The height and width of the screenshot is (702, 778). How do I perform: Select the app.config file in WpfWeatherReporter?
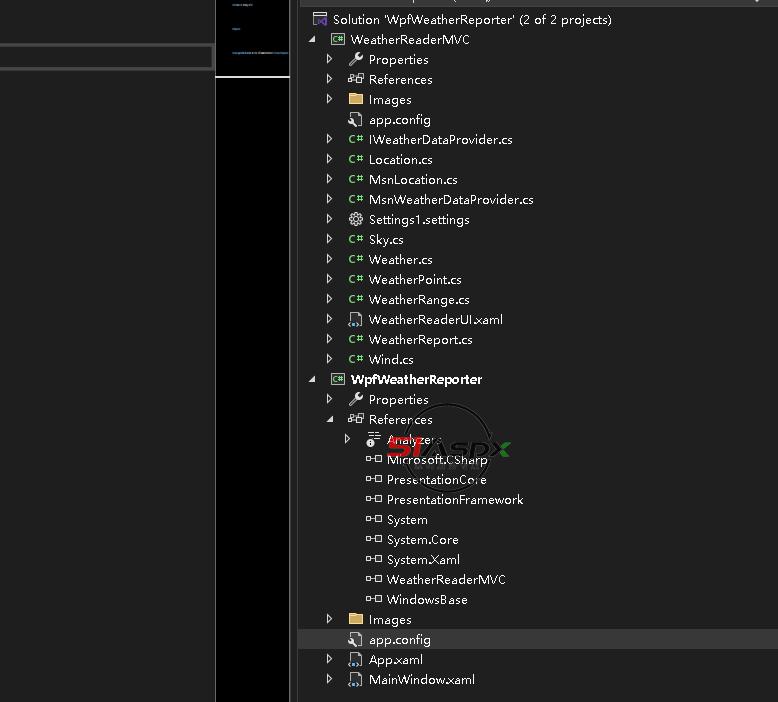click(399, 640)
